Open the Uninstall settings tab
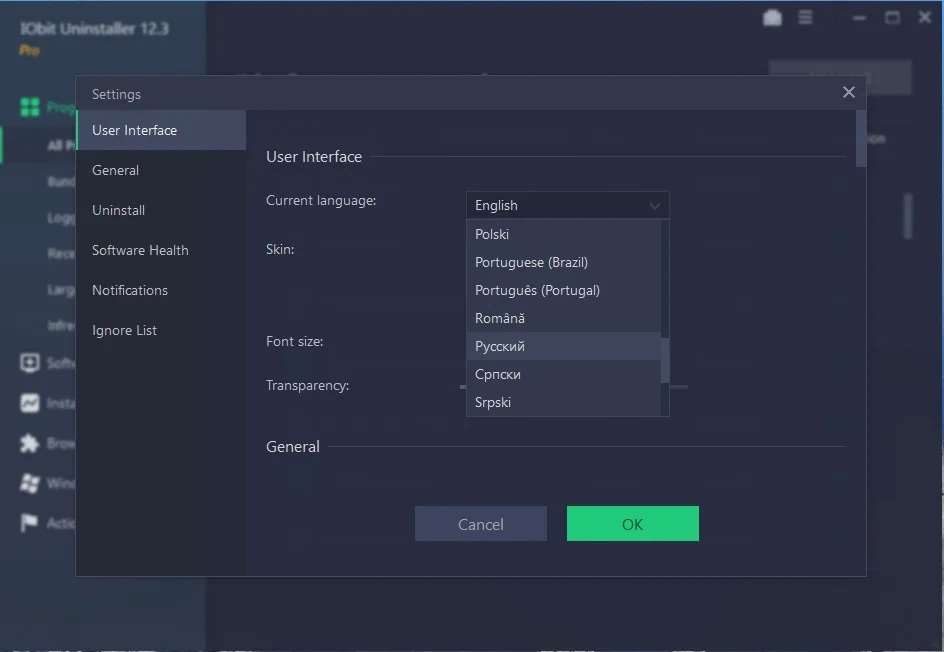944x652 pixels. pyautogui.click(x=161, y=210)
